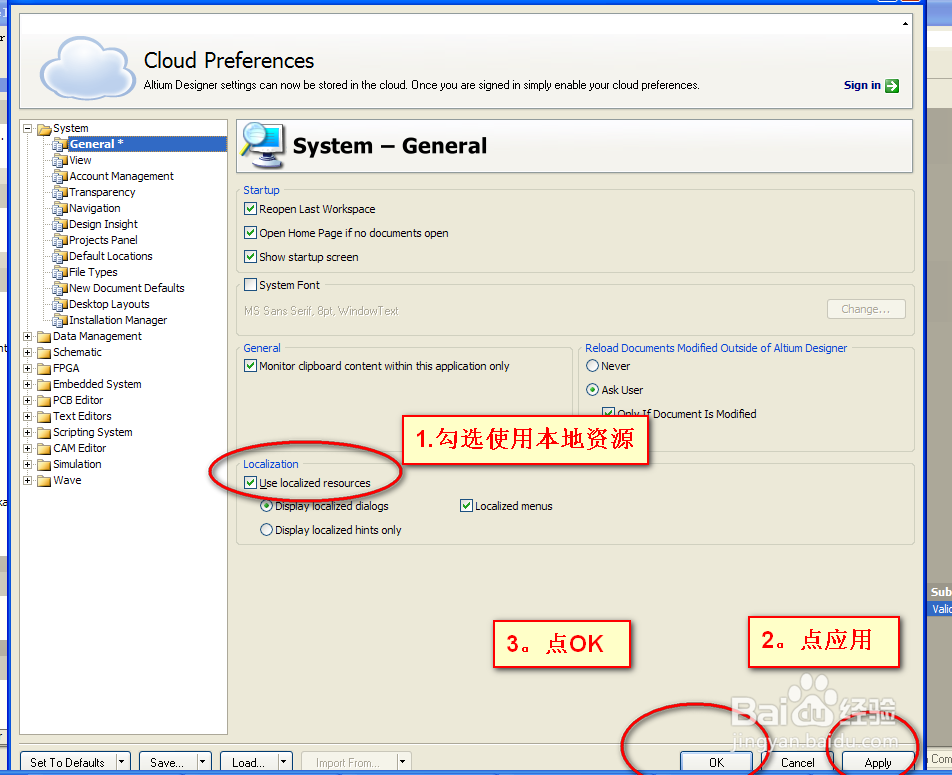Open the File Types page

point(93,272)
